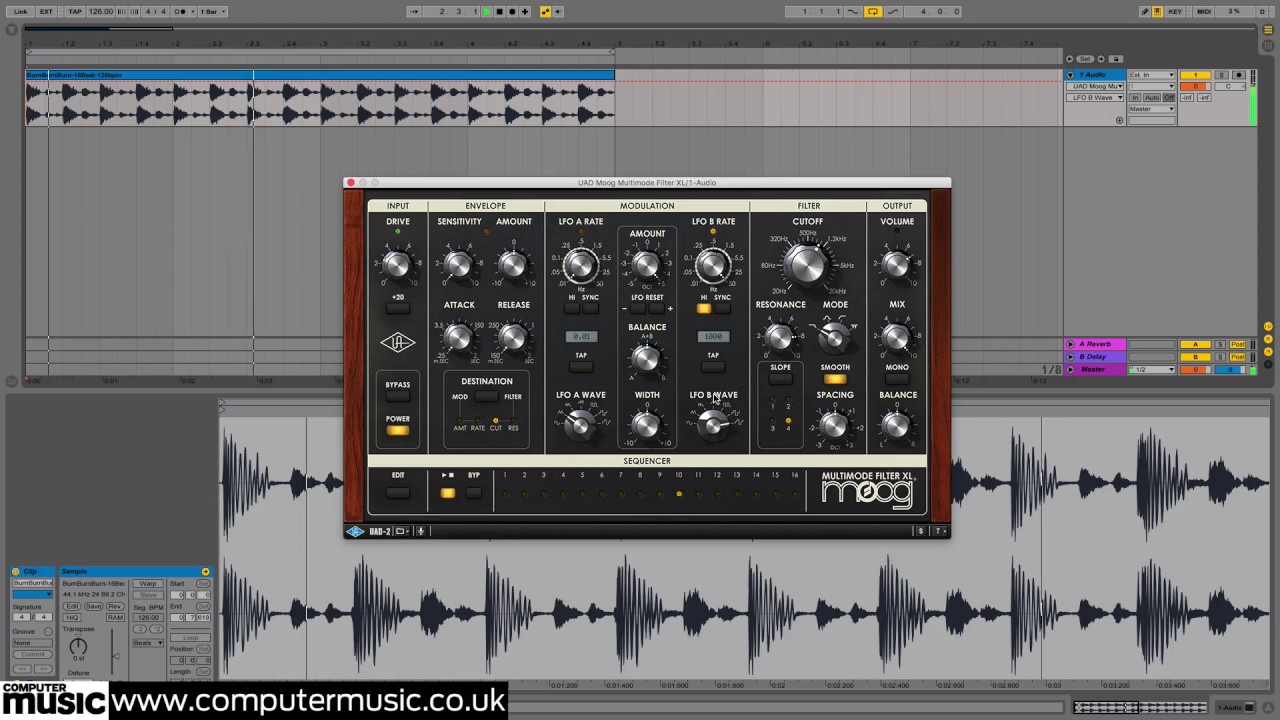
Task: Click the Overdub plus icon in the transport
Action: coord(525,12)
